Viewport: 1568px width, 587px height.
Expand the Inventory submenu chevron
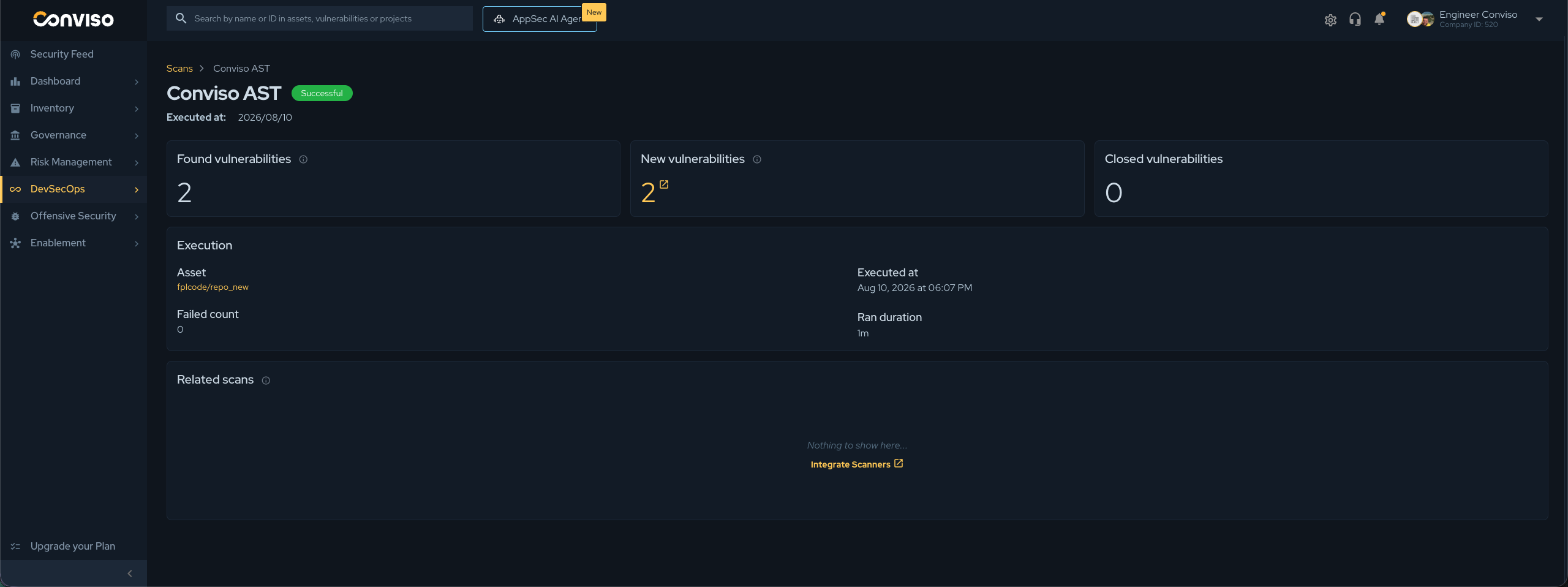point(137,108)
